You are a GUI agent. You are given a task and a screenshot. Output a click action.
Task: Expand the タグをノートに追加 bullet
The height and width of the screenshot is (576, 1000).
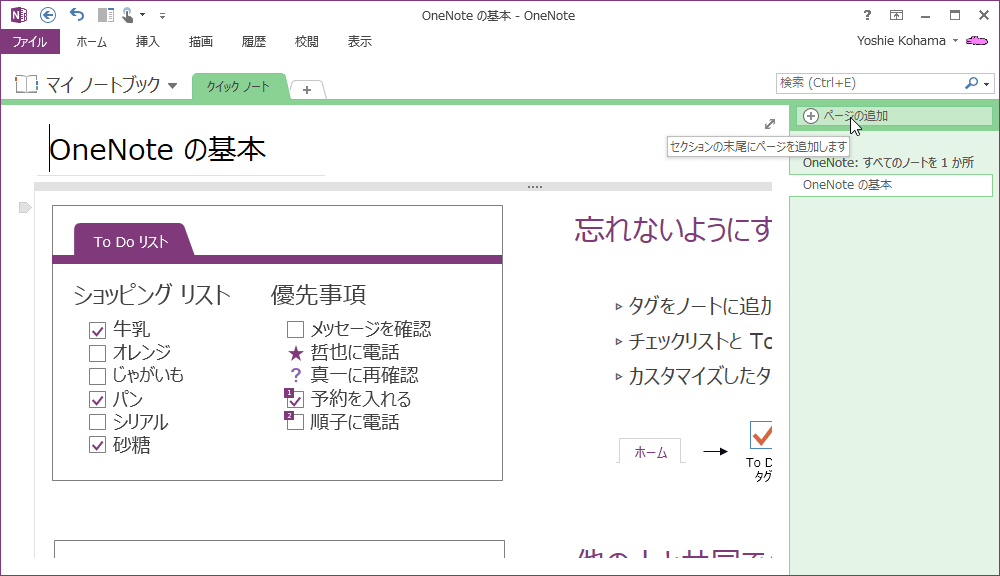click(x=618, y=307)
